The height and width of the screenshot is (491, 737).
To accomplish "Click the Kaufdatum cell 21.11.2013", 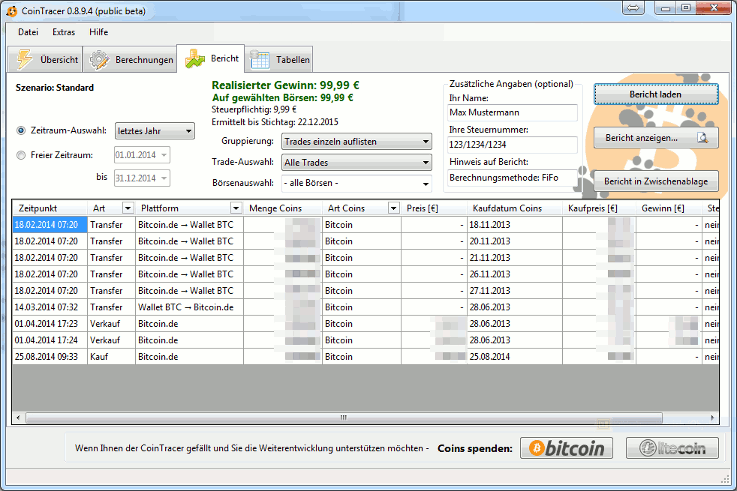I will (515, 257).
